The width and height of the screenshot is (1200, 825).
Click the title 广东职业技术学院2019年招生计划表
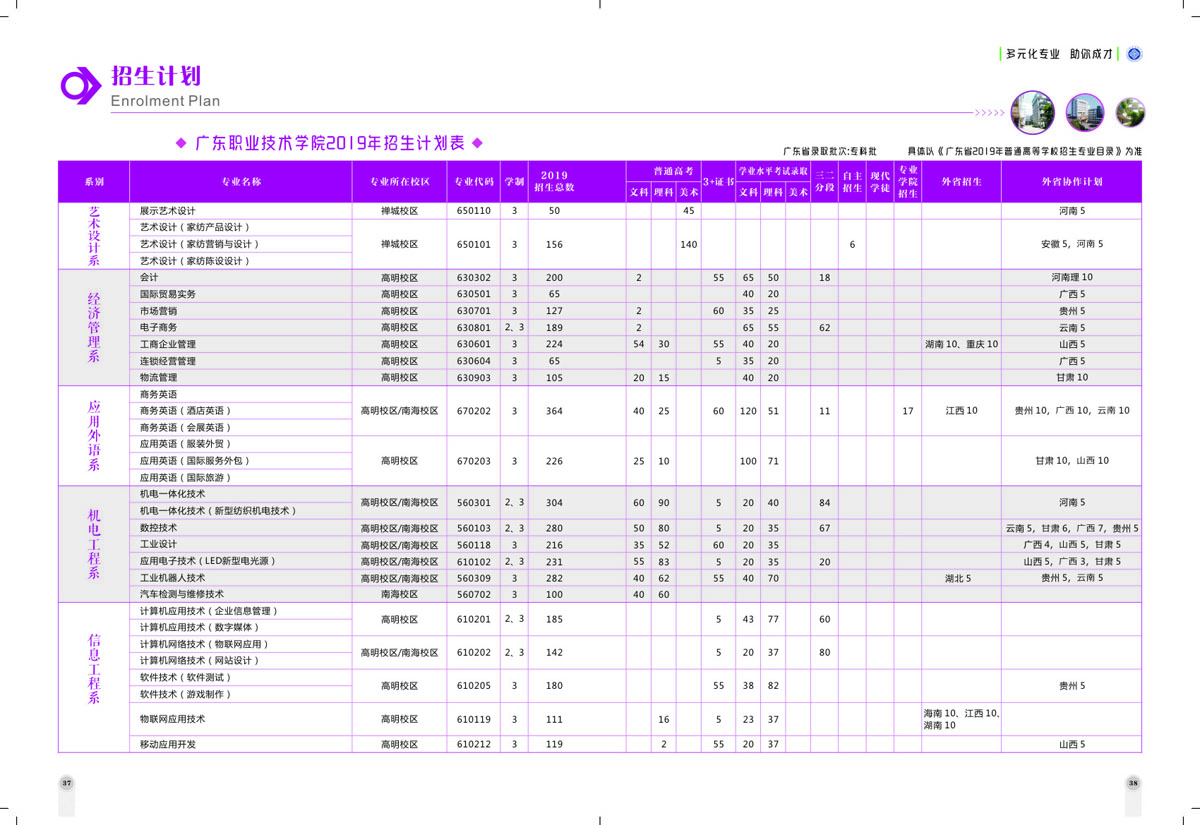330,143
